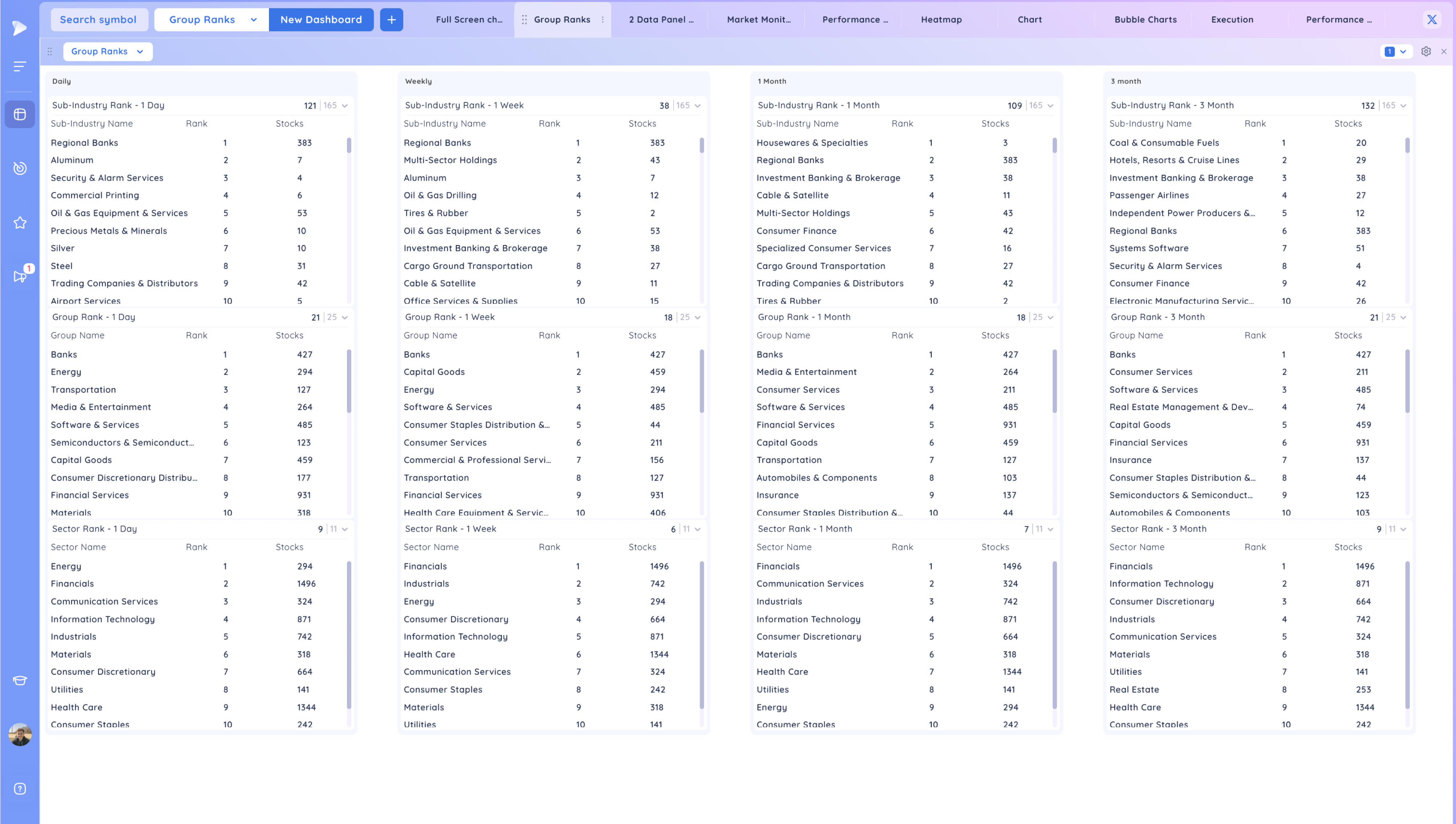This screenshot has width=1456, height=824.
Task: Click the X Twitter logo icon
Action: pyautogui.click(x=1432, y=19)
